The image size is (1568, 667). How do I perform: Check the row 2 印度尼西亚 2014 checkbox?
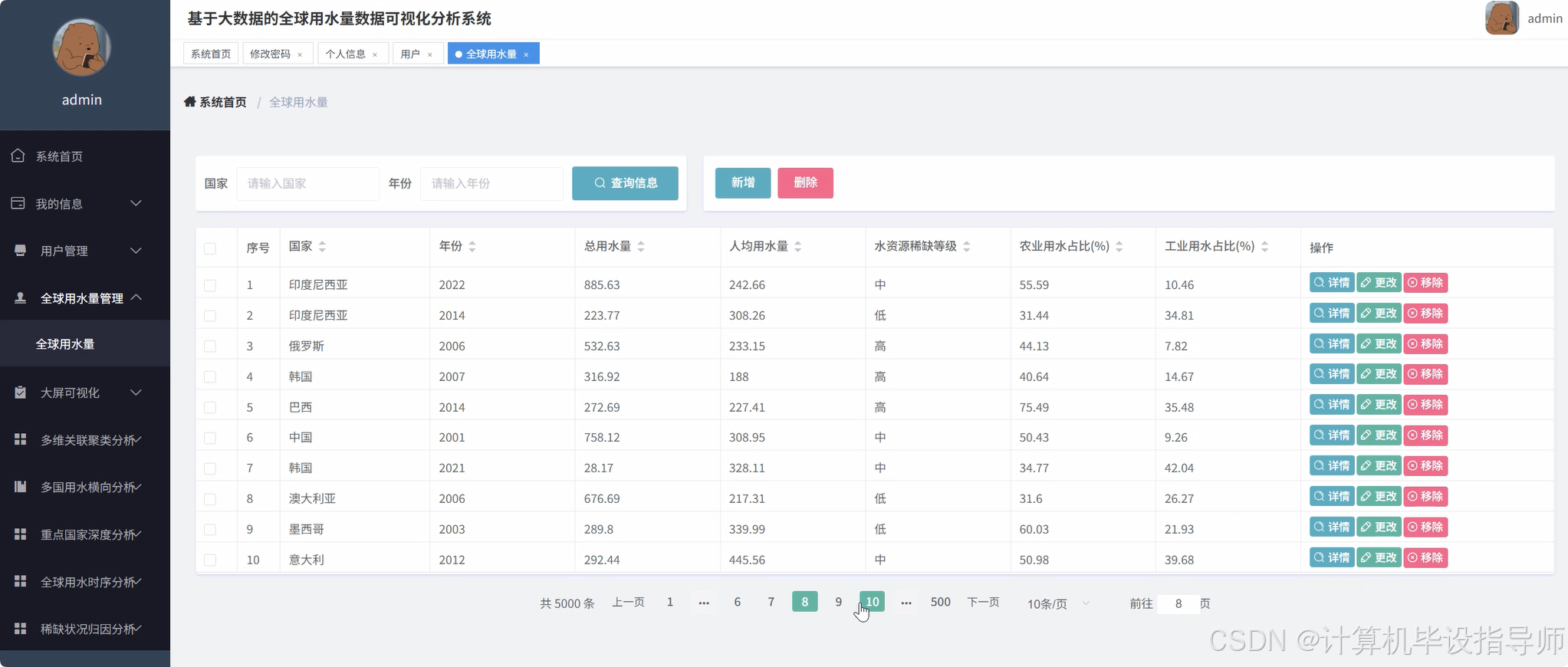tap(210, 316)
